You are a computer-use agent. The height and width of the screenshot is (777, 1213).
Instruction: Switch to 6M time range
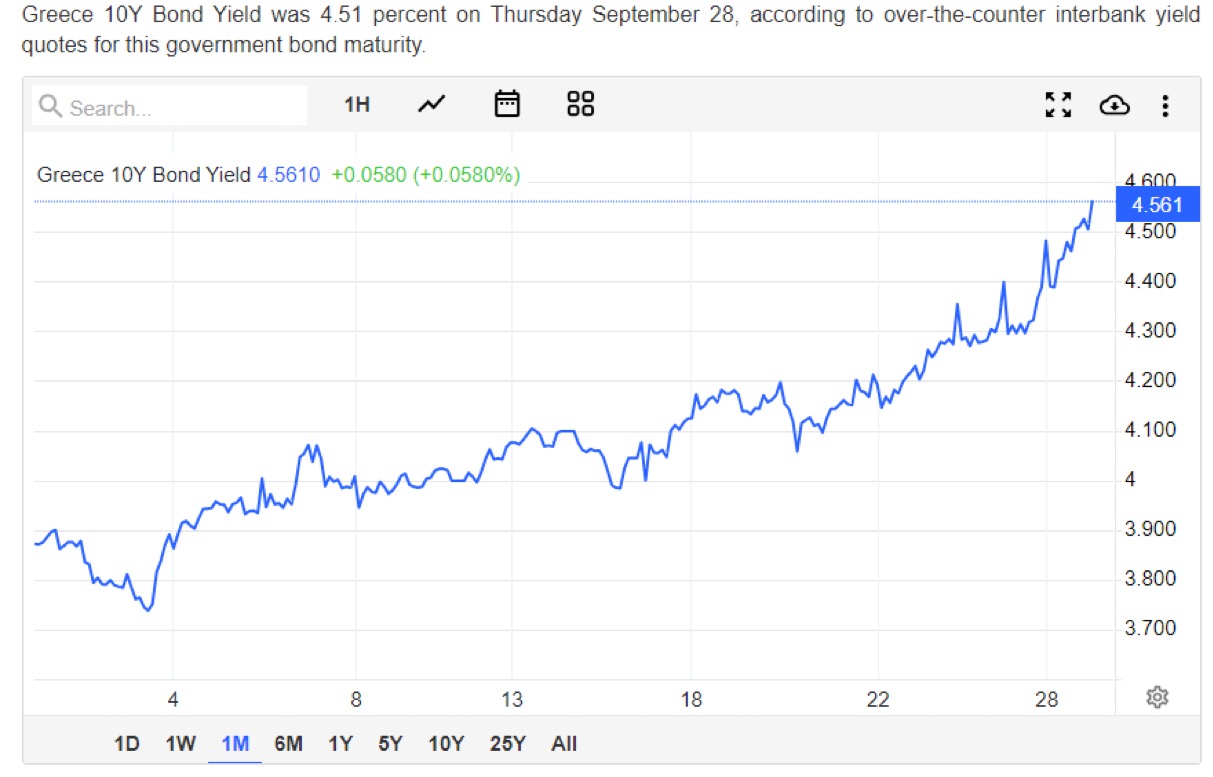[x=288, y=744]
